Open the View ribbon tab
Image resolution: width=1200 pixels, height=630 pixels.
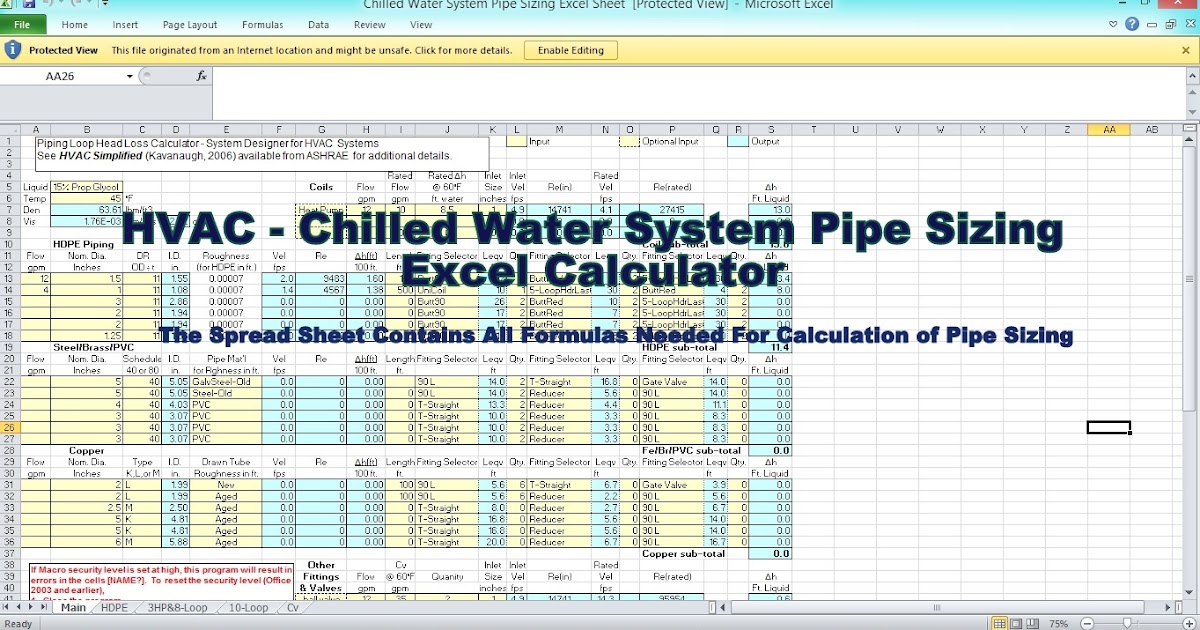click(x=421, y=24)
